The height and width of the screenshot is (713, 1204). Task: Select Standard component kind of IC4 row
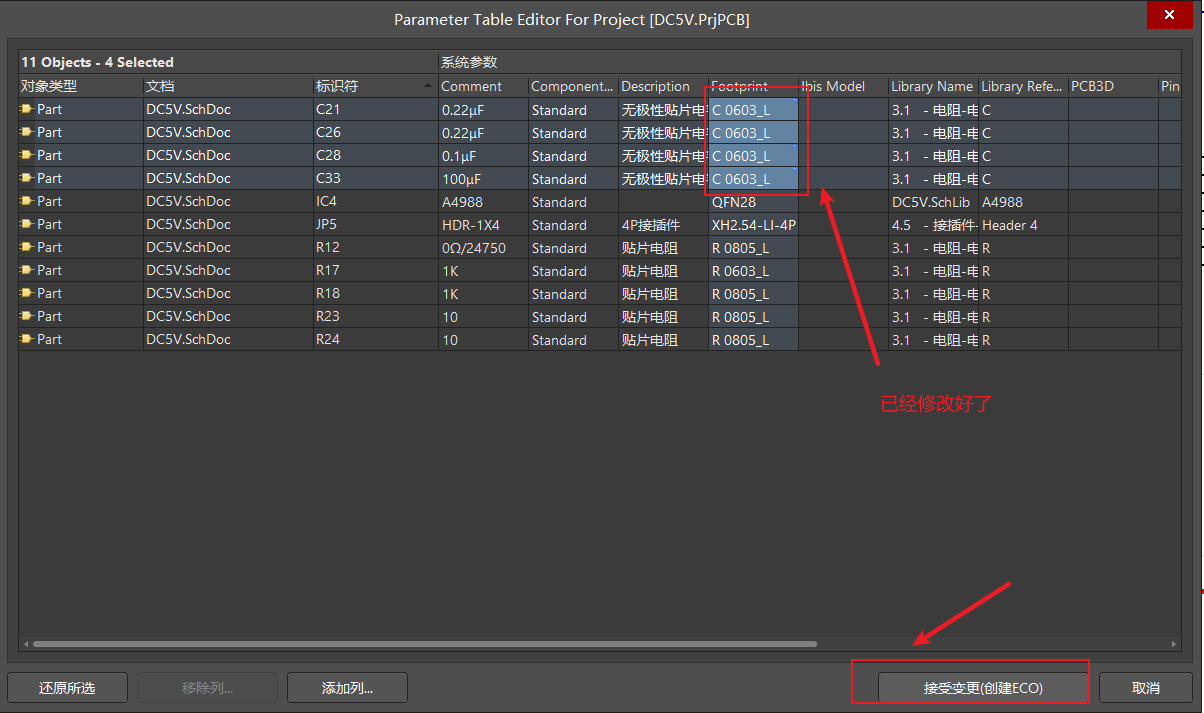(573, 202)
